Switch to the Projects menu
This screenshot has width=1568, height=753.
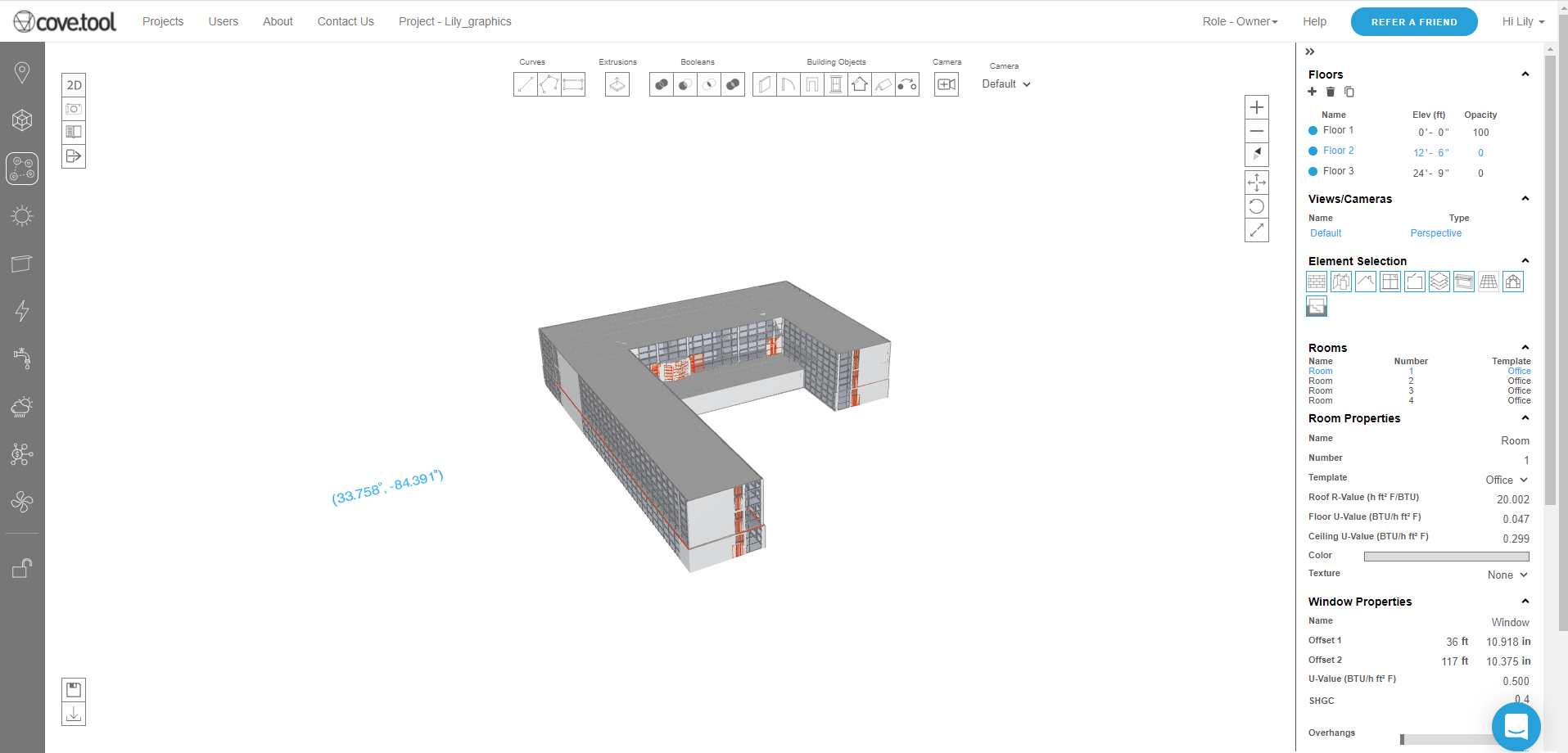point(162,21)
